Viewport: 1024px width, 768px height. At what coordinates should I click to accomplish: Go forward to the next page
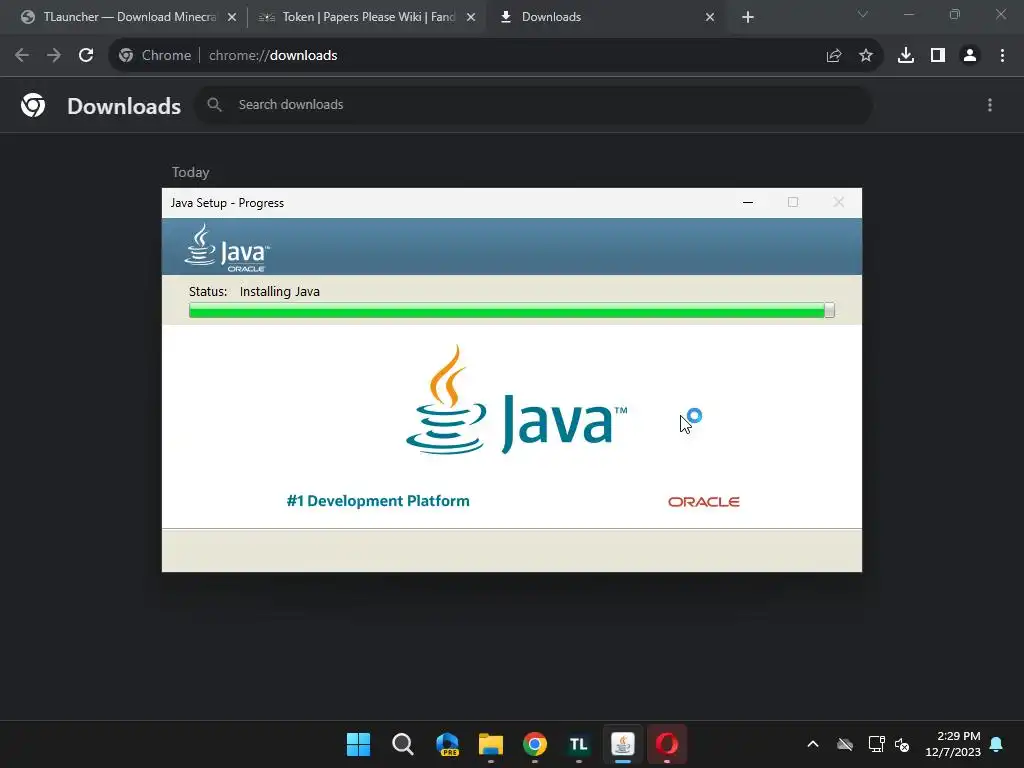pyautogui.click(x=54, y=56)
